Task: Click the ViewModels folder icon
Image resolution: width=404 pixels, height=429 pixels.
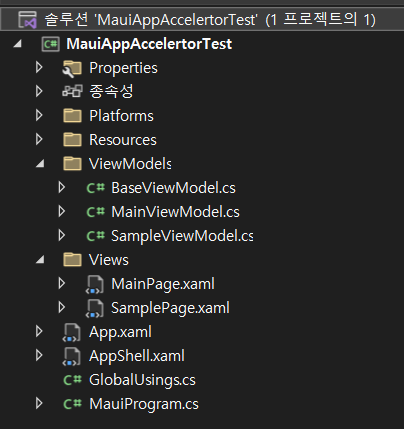Action: pyautogui.click(x=72, y=164)
